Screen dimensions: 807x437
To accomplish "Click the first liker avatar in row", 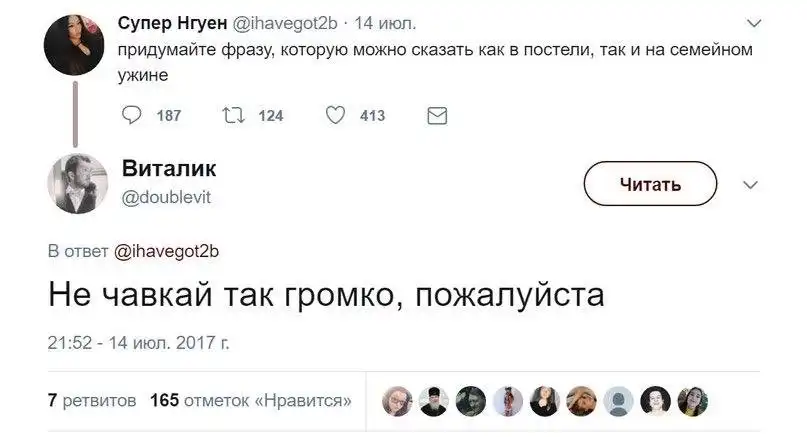I will coord(397,401).
